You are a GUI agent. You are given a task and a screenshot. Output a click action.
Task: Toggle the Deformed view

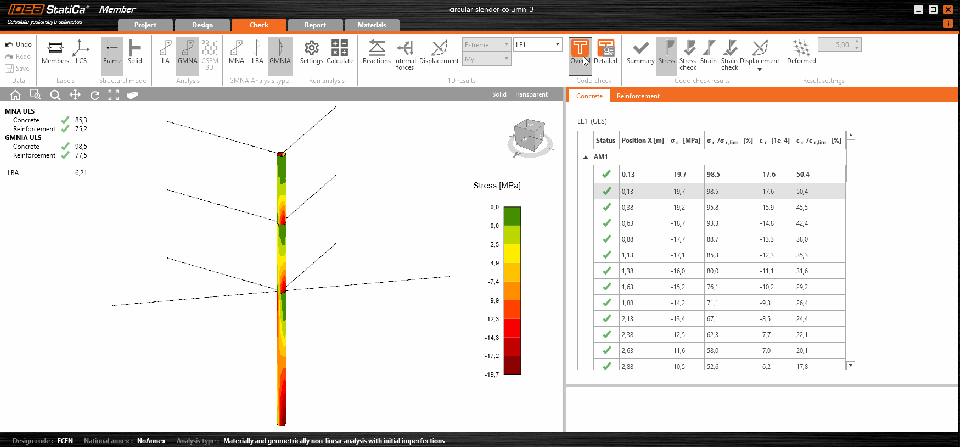coord(801,53)
